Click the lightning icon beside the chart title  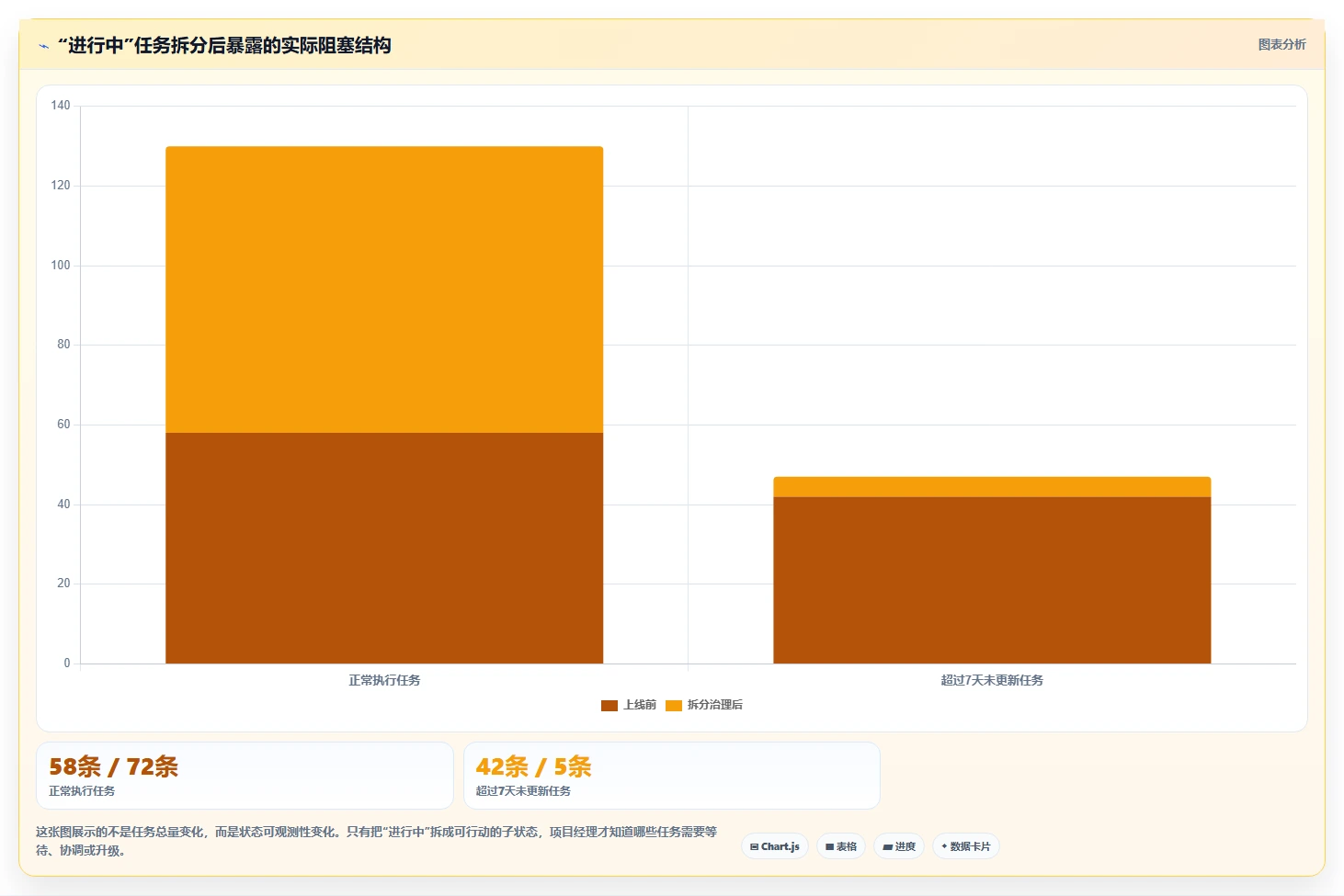43,46
